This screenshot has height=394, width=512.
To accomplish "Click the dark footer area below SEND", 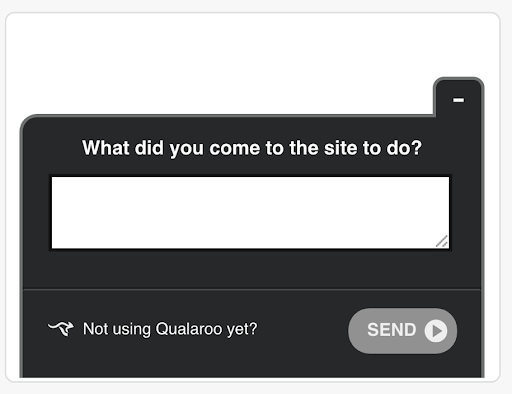I will point(402,366).
